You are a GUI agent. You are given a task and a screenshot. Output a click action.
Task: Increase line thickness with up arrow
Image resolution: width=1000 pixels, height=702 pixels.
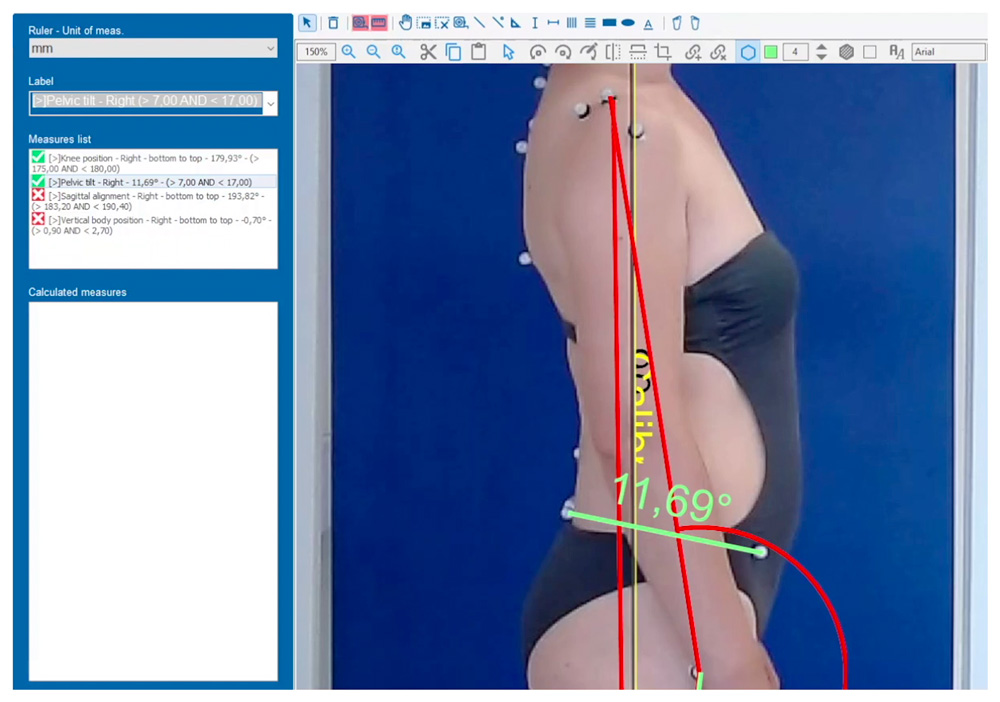tap(821, 47)
